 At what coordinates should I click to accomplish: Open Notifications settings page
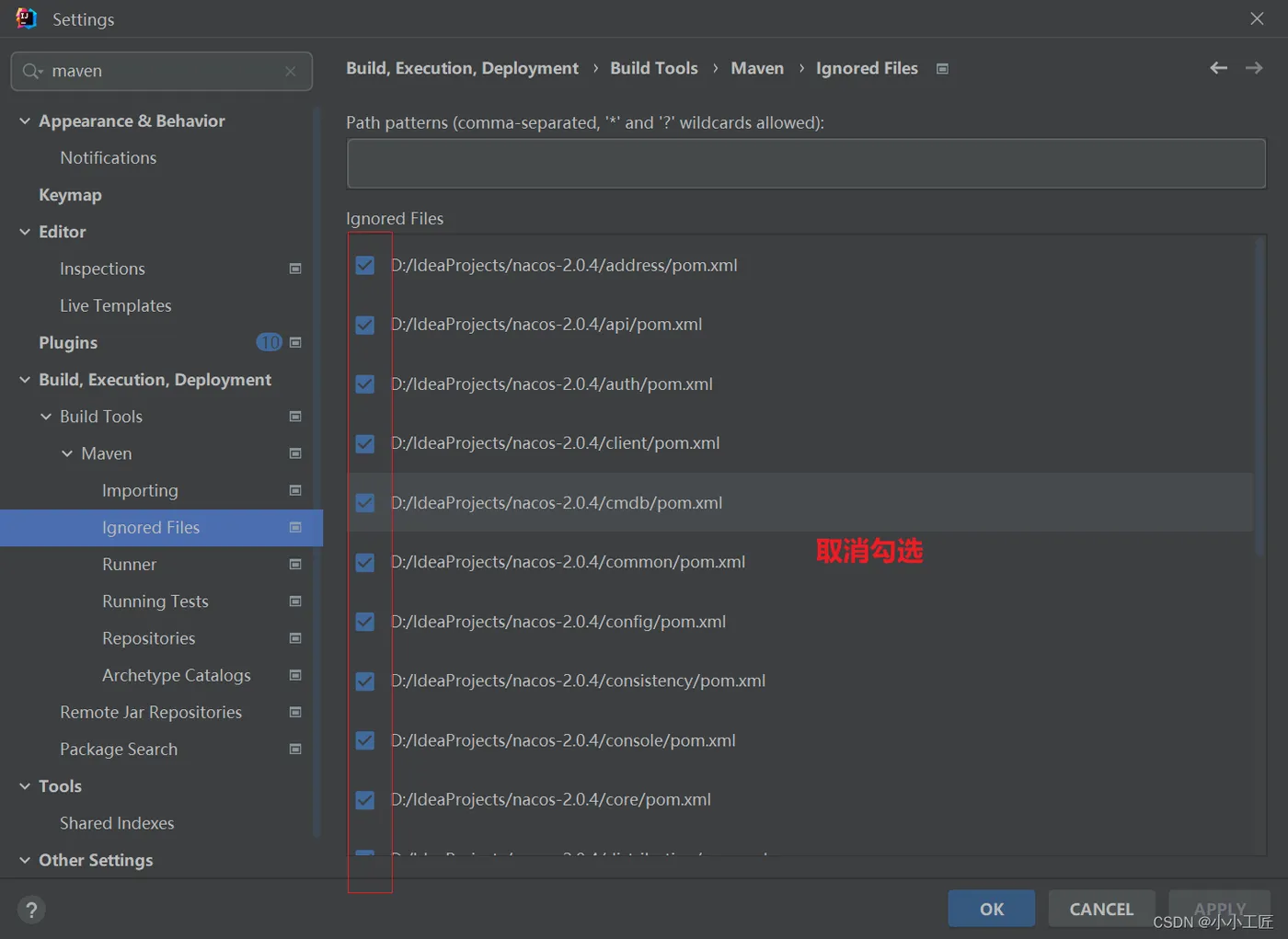(109, 158)
